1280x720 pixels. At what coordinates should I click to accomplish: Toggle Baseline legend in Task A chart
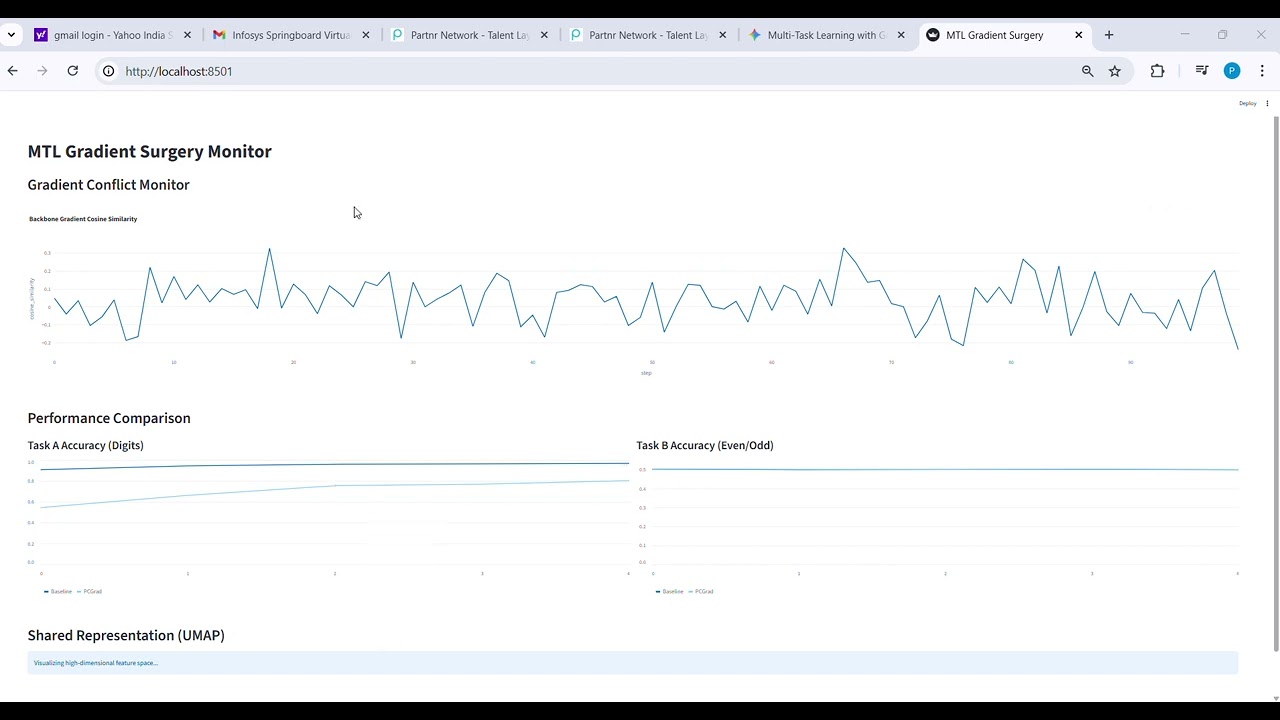pos(58,591)
